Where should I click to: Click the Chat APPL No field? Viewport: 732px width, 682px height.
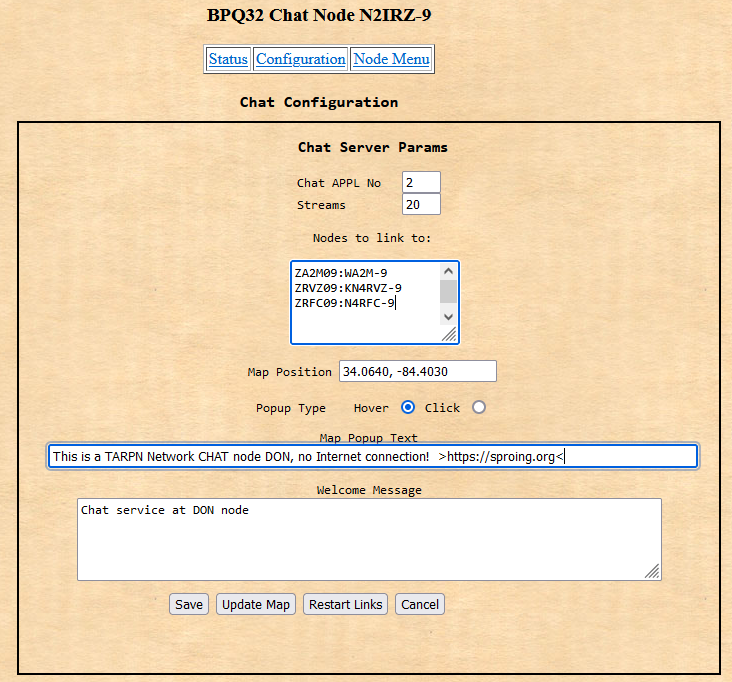[x=421, y=183]
